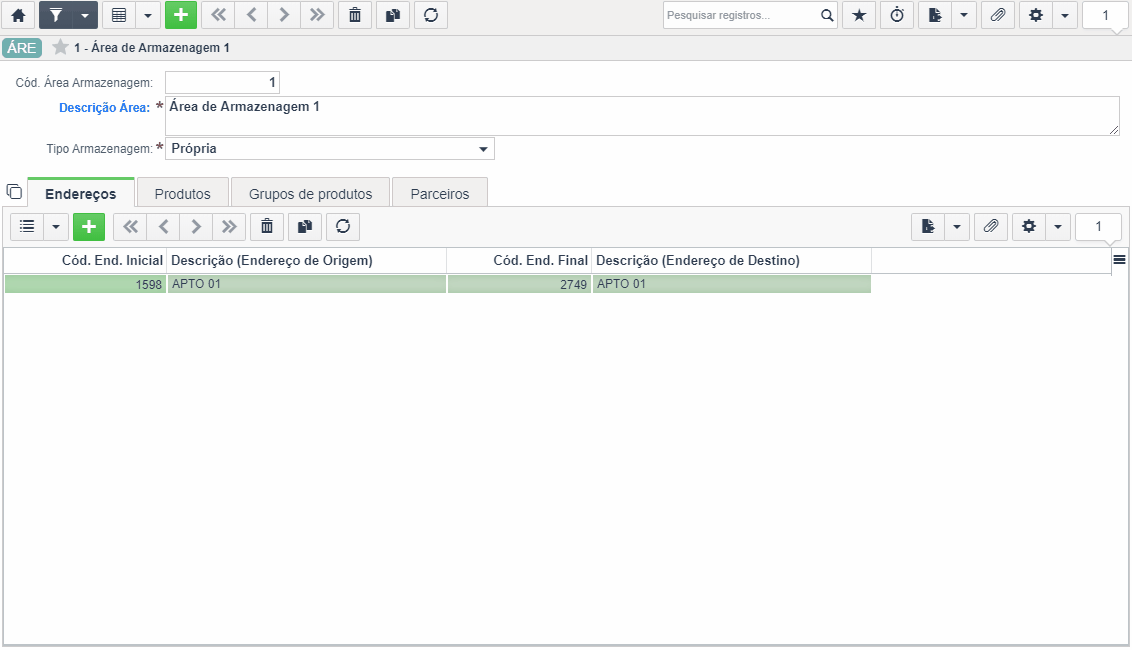Image resolution: width=1132 pixels, height=650 pixels.
Task: Open the timer/stopwatch icon
Action: tap(897, 15)
